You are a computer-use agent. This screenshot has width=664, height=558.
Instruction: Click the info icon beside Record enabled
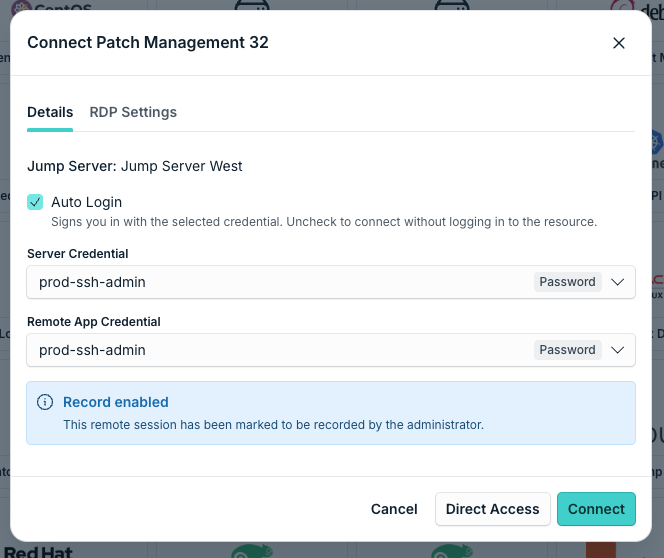pos(45,402)
